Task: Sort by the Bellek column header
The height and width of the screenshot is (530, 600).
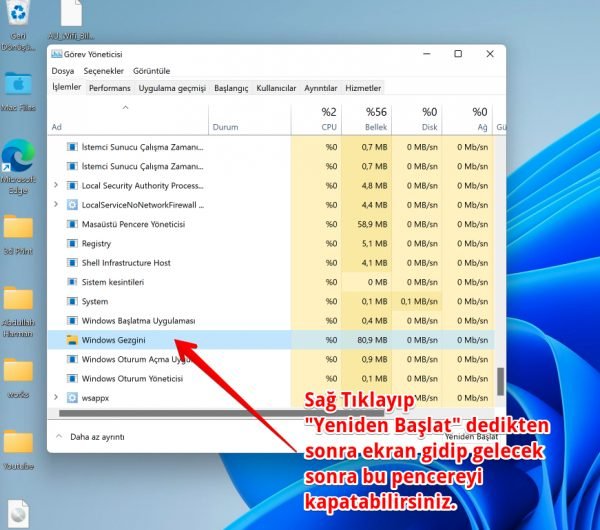Action: [367, 119]
